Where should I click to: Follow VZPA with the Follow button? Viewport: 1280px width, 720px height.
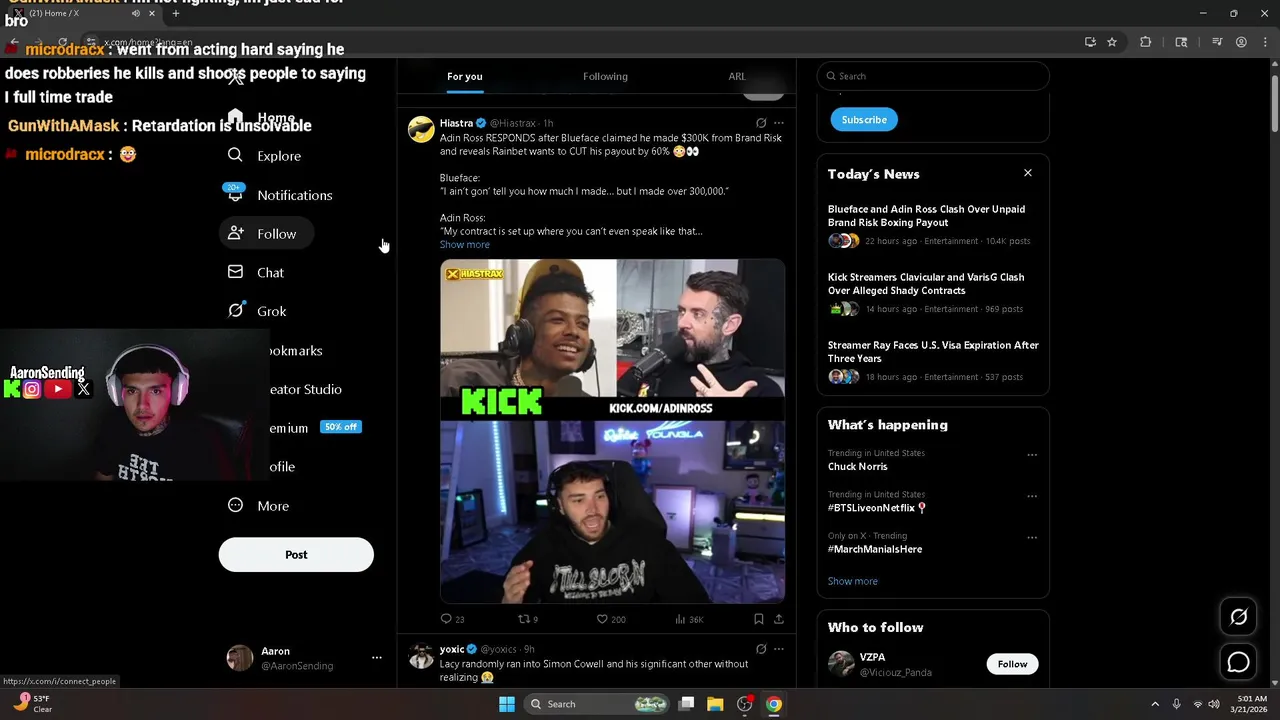point(1012,664)
